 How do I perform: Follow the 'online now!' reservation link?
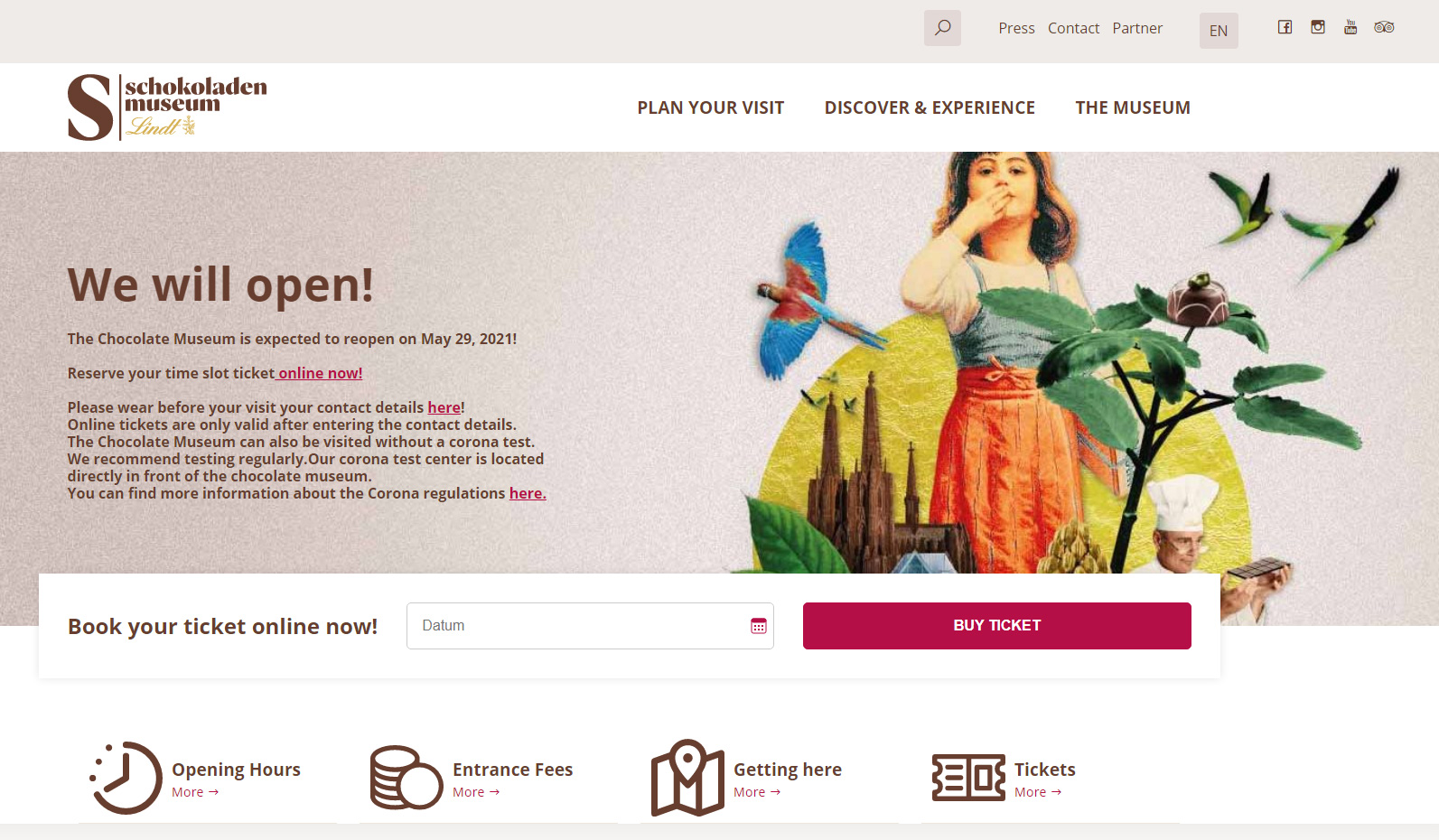coord(320,373)
